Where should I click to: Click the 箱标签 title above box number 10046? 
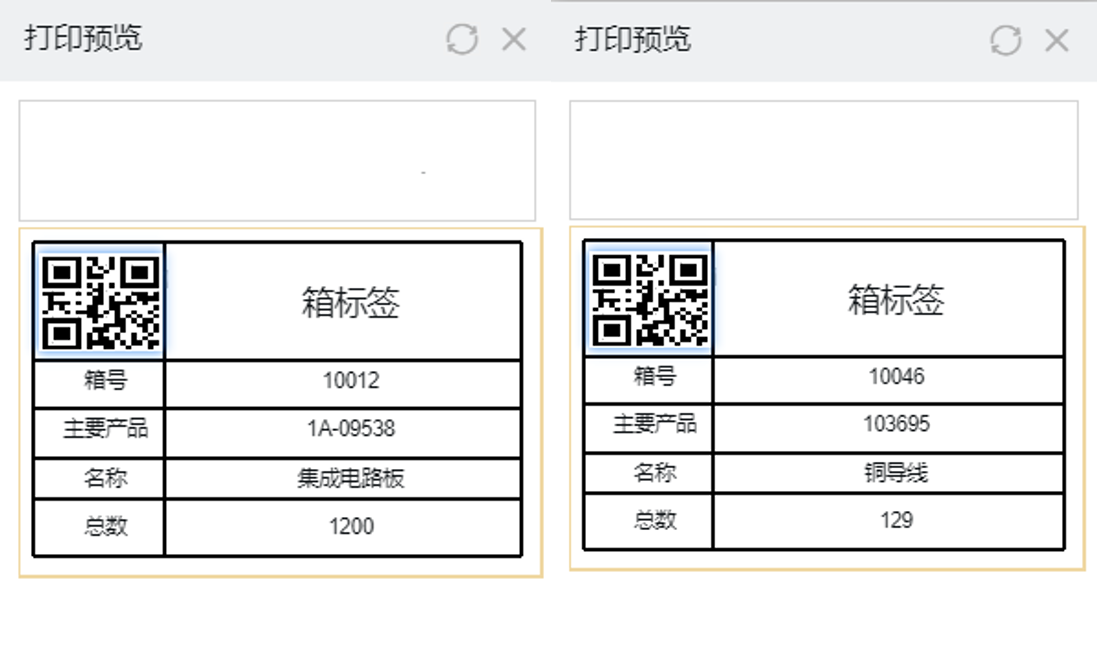tap(896, 299)
